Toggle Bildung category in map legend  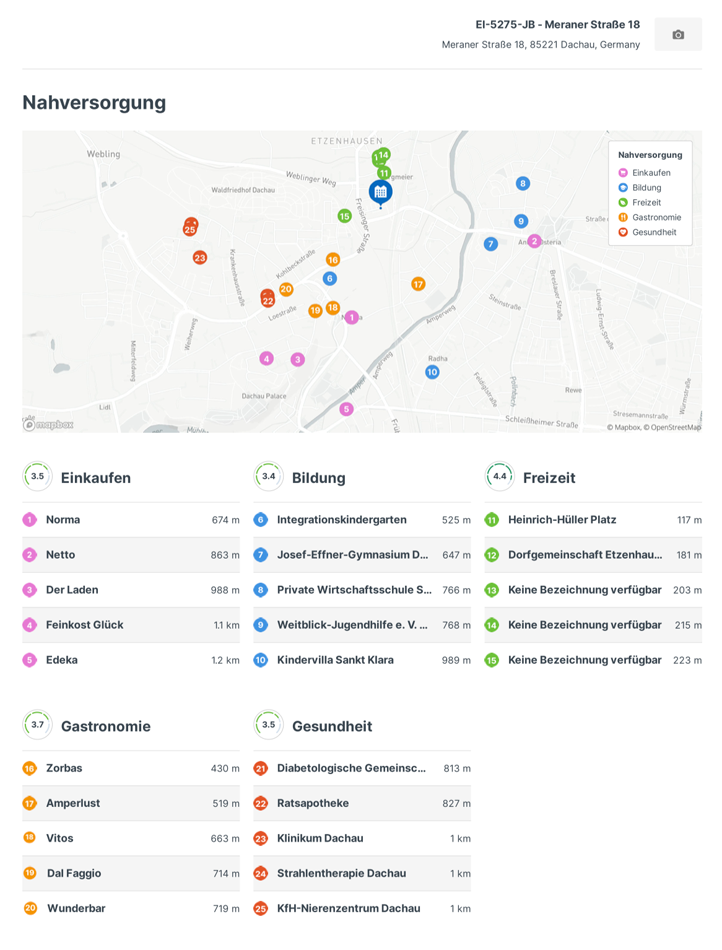click(646, 188)
